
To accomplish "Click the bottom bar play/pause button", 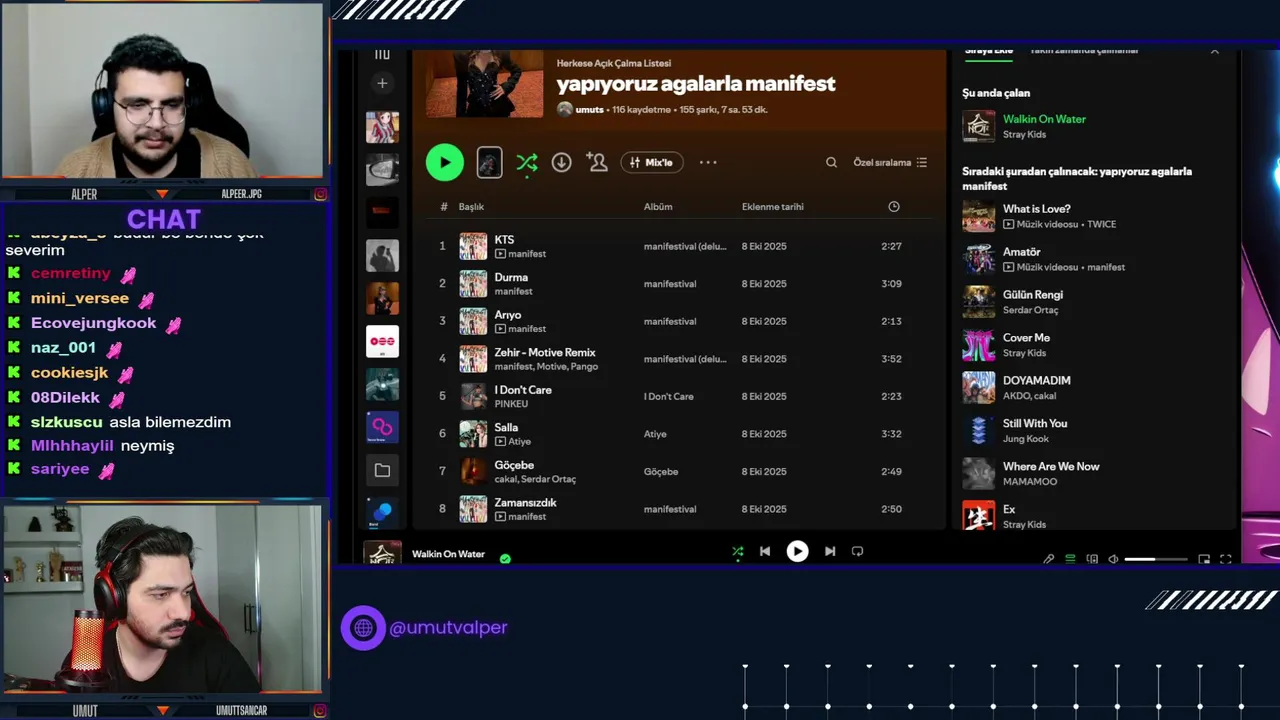I will 797,551.
